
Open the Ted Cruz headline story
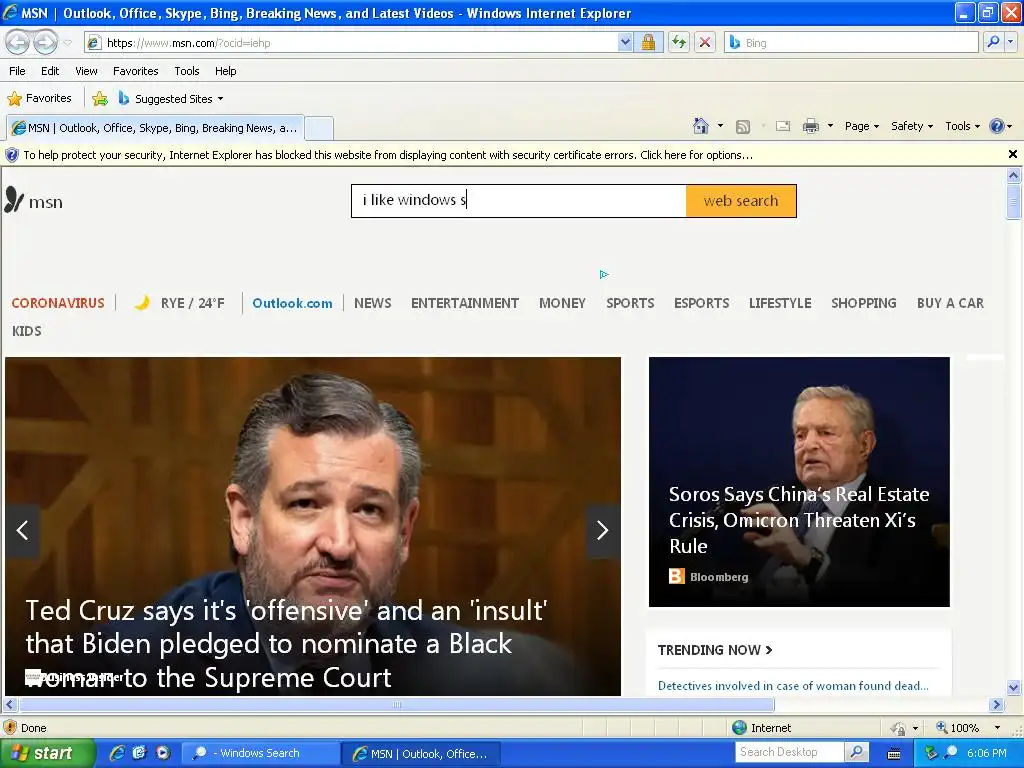point(286,644)
